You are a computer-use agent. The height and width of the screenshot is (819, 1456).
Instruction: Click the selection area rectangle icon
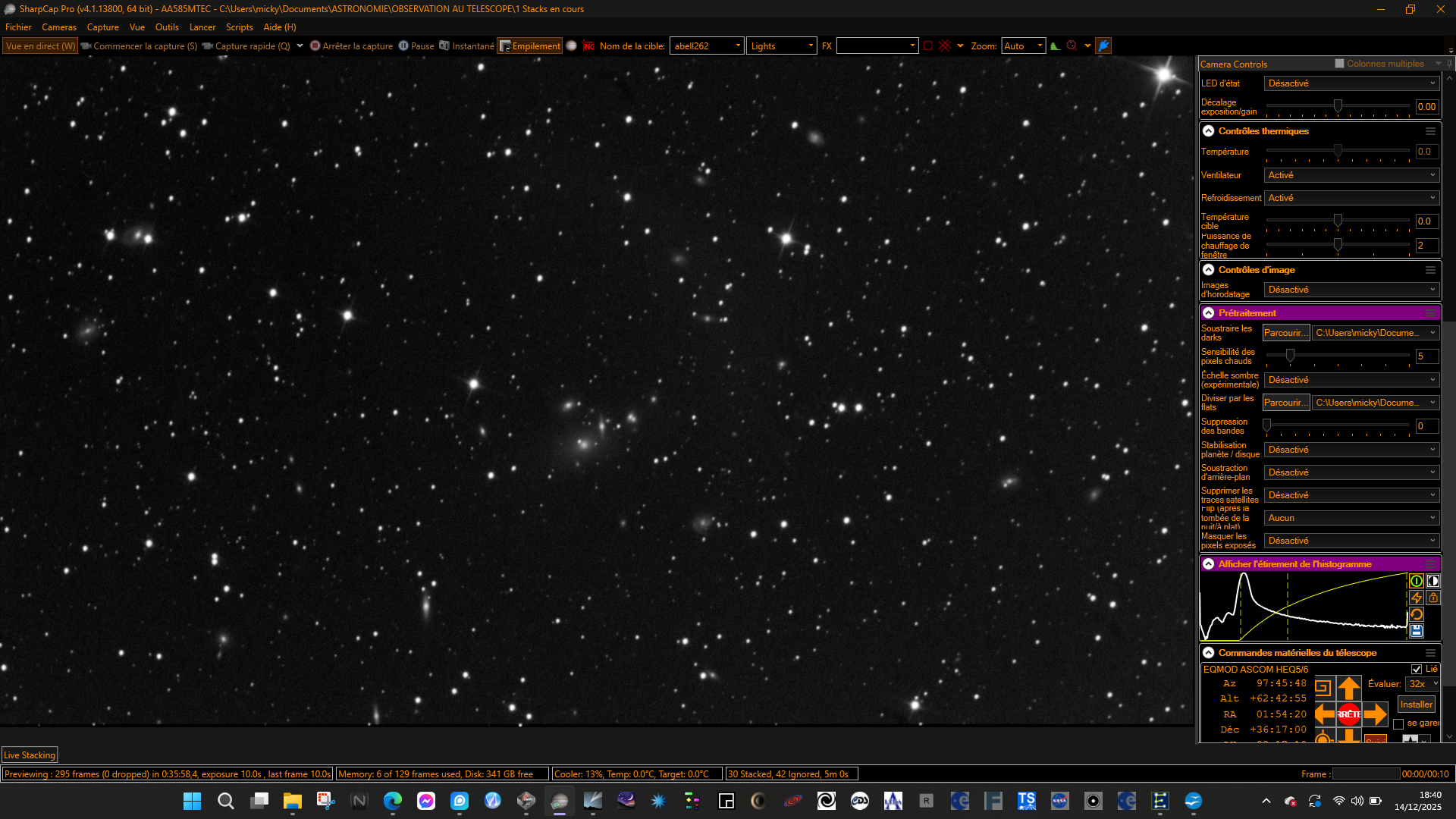[x=927, y=46]
